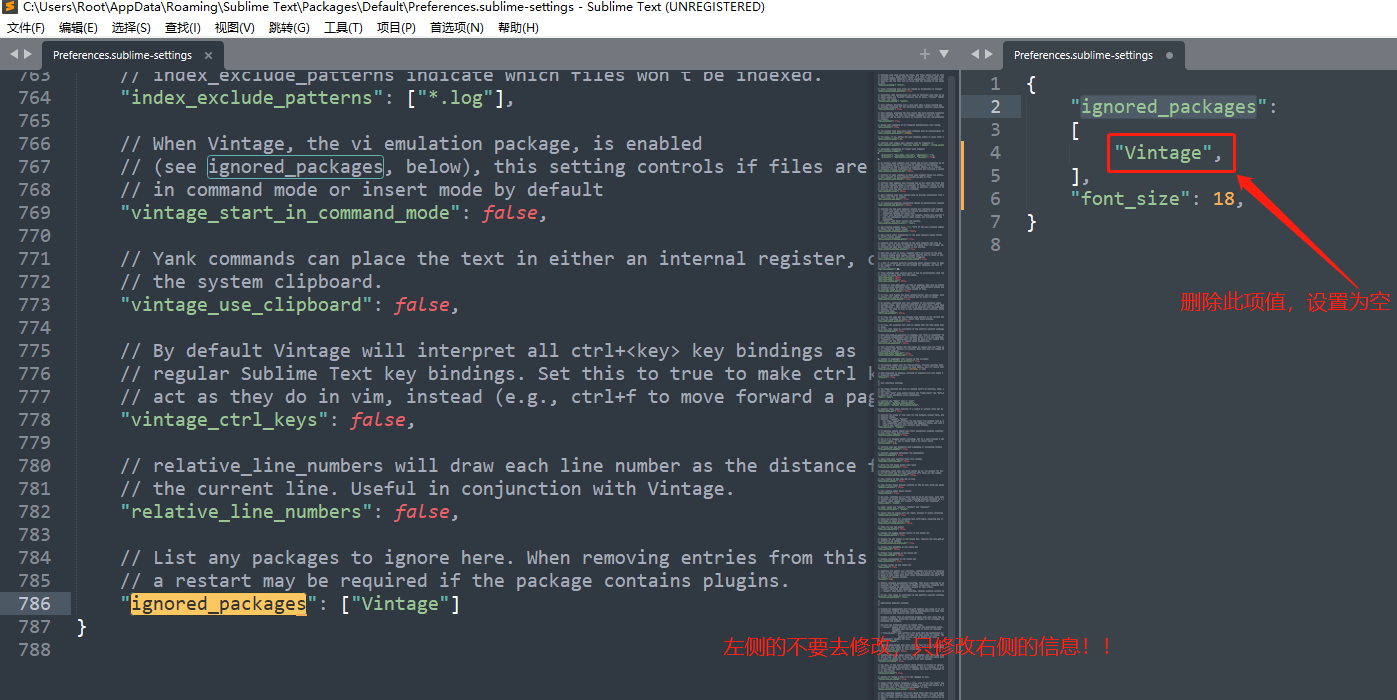Open the 文件(F) menu
The height and width of the screenshot is (700, 1397).
(x=25, y=27)
